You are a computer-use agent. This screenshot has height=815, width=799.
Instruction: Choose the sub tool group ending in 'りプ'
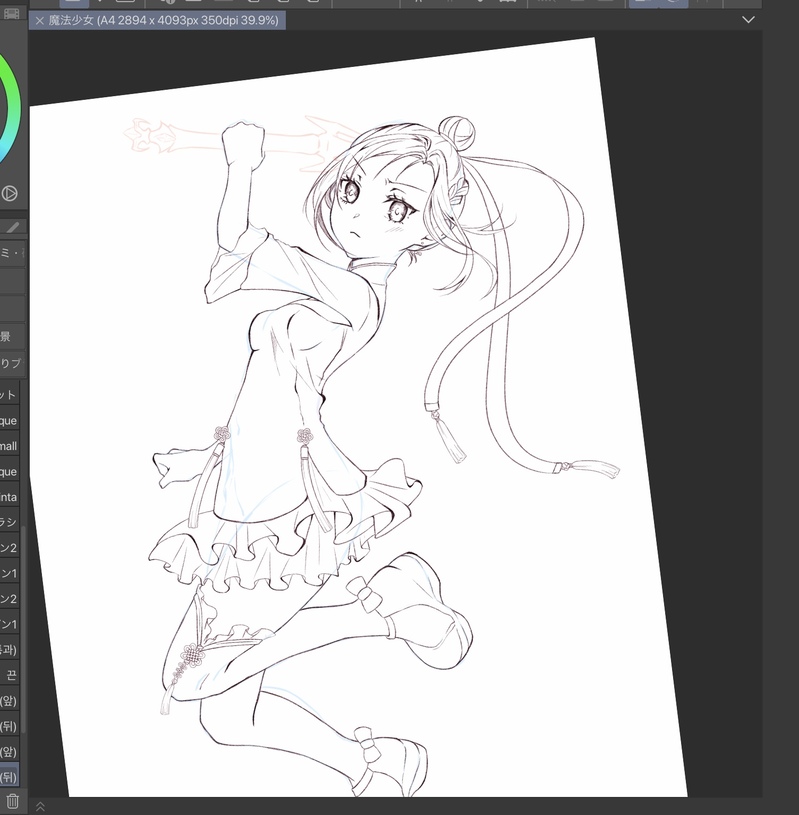click(12, 363)
